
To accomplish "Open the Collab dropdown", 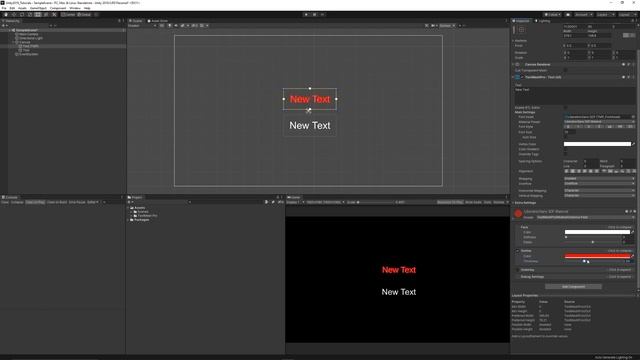I will (x=553, y=15).
